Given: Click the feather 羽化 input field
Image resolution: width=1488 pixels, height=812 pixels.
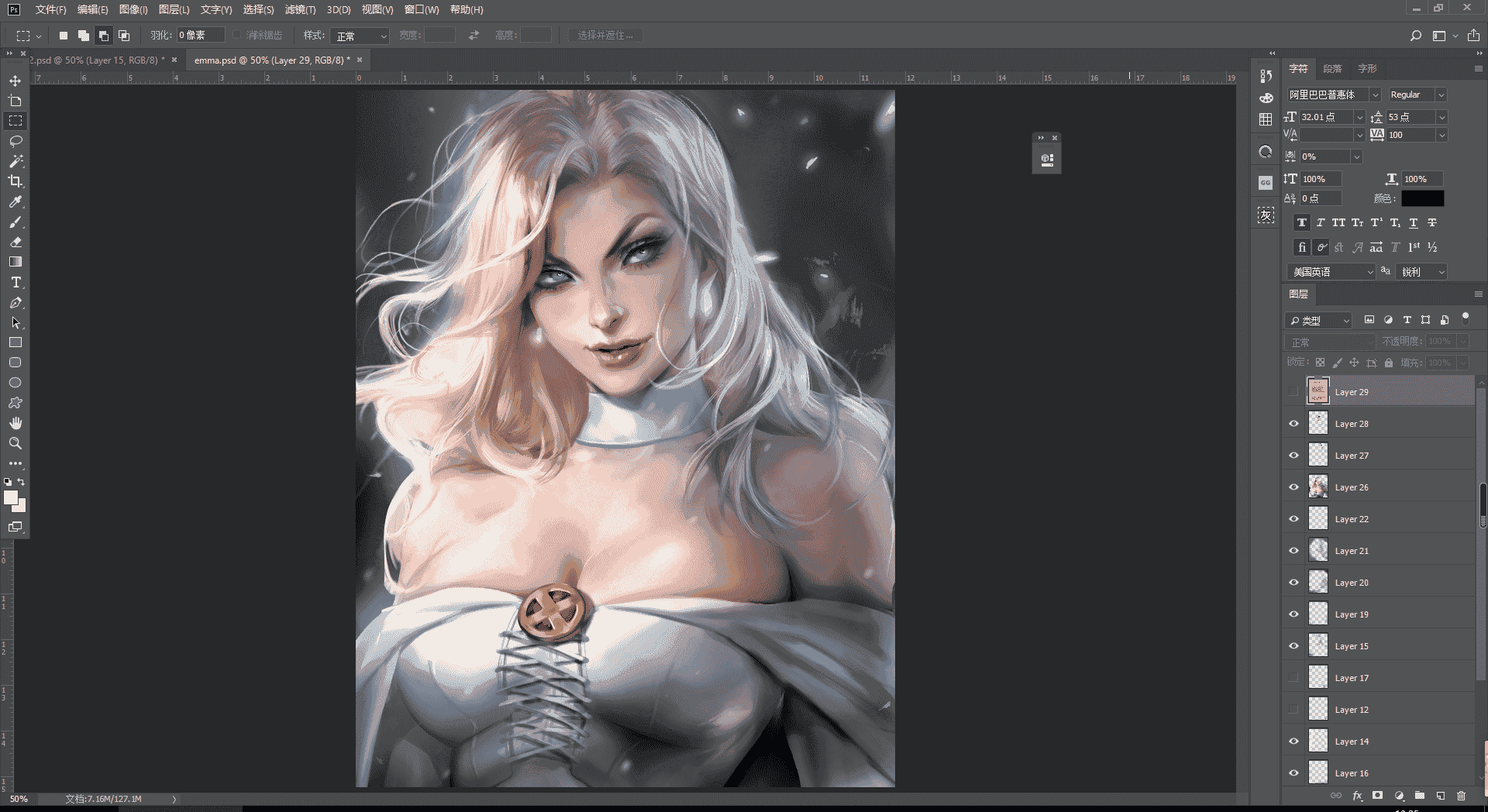Looking at the screenshot, I should tap(201, 35).
